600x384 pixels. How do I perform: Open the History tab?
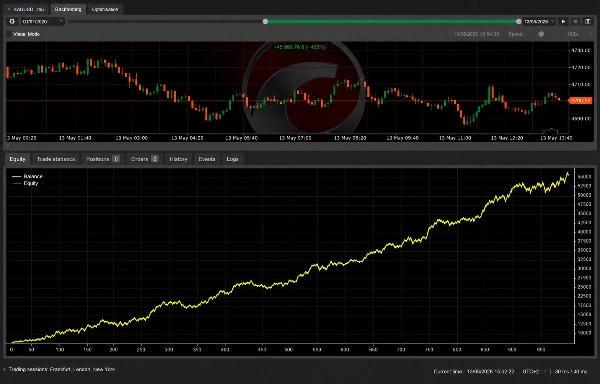(178, 159)
